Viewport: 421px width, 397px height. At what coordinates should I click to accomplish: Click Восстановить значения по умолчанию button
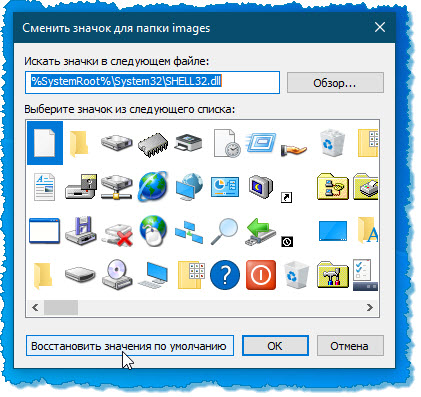[x=130, y=346]
